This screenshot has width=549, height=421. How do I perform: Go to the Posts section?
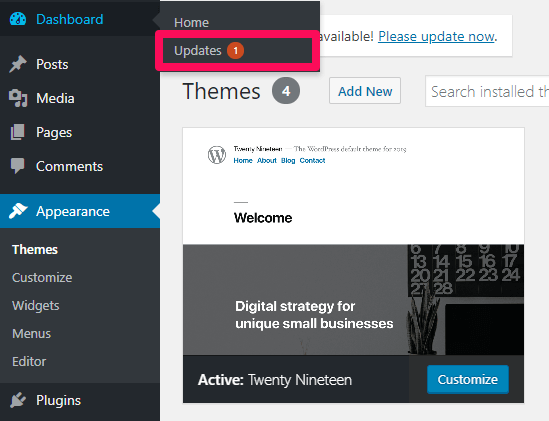pyautogui.click(x=80, y=64)
